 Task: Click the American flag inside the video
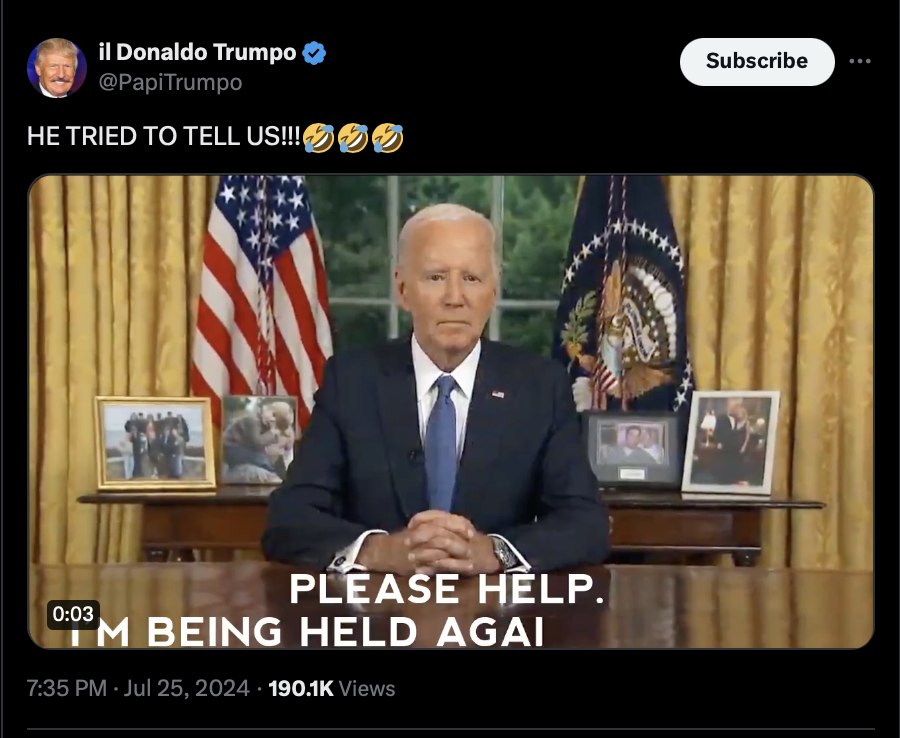point(261,287)
